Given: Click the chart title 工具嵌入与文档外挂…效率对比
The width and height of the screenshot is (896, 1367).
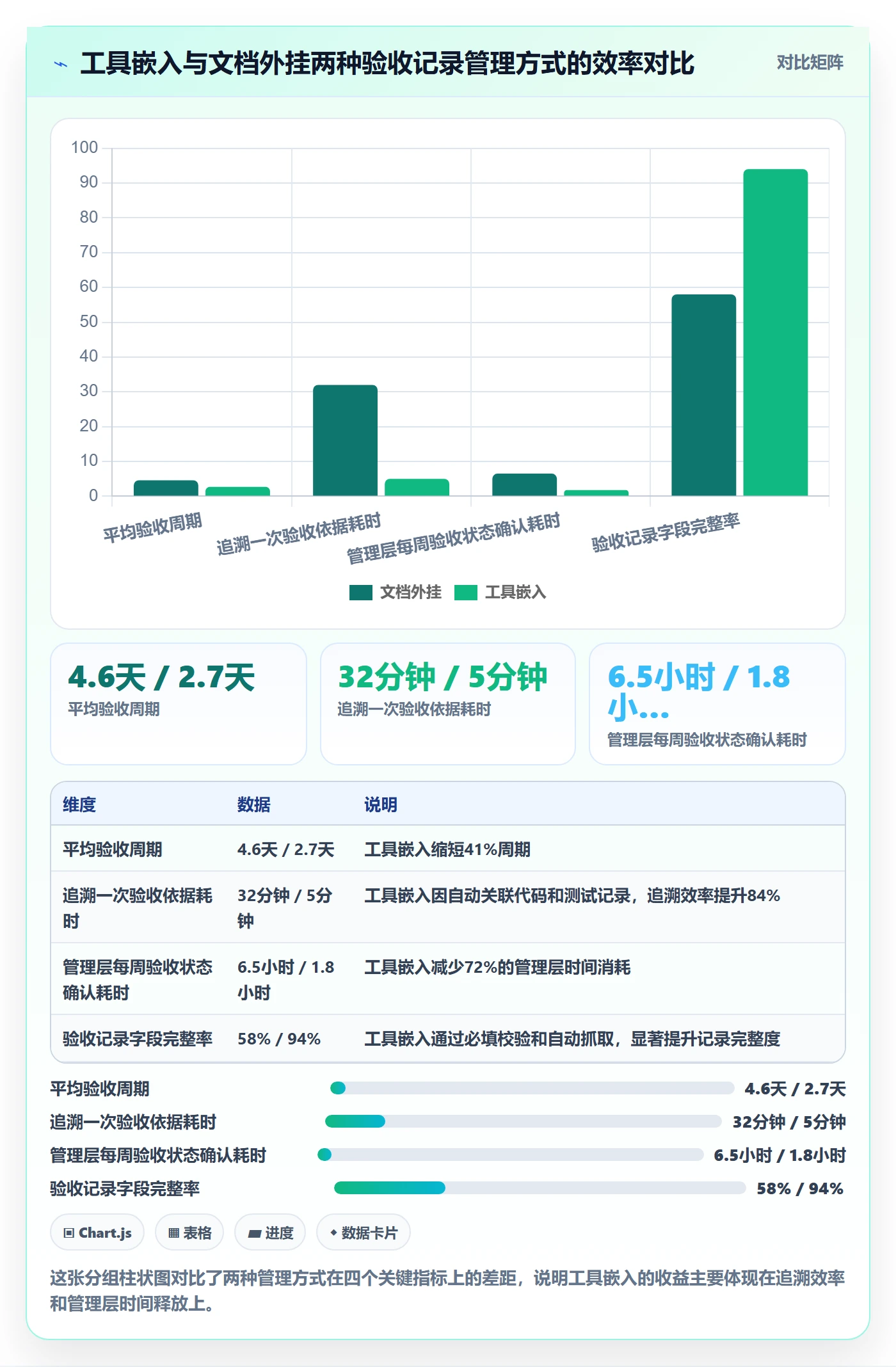Looking at the screenshot, I should click(387, 63).
